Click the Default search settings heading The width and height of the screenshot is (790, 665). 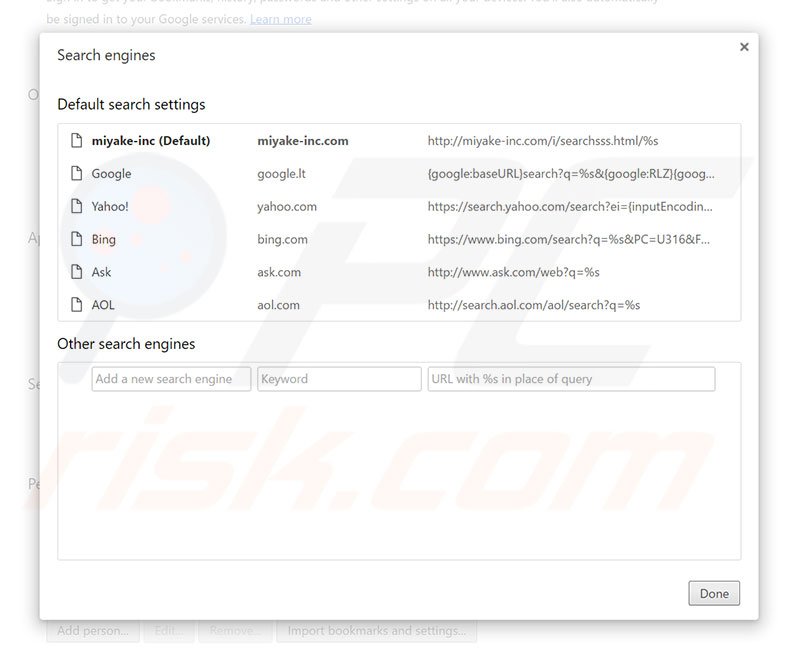131,104
